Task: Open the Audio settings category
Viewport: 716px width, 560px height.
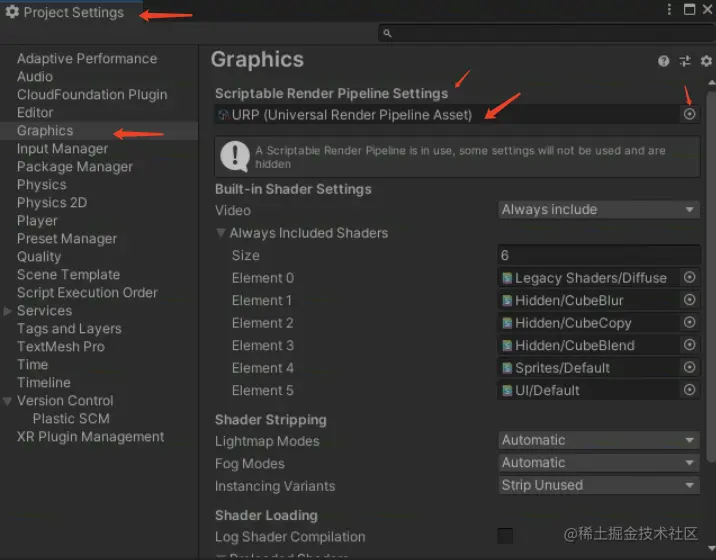Action: [35, 76]
